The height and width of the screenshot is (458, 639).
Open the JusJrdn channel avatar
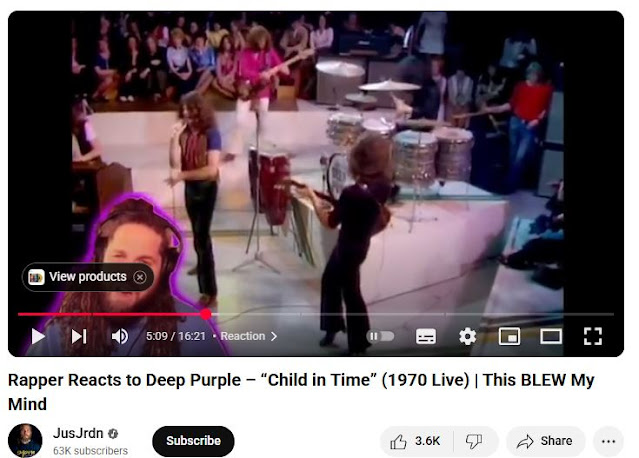(25, 440)
